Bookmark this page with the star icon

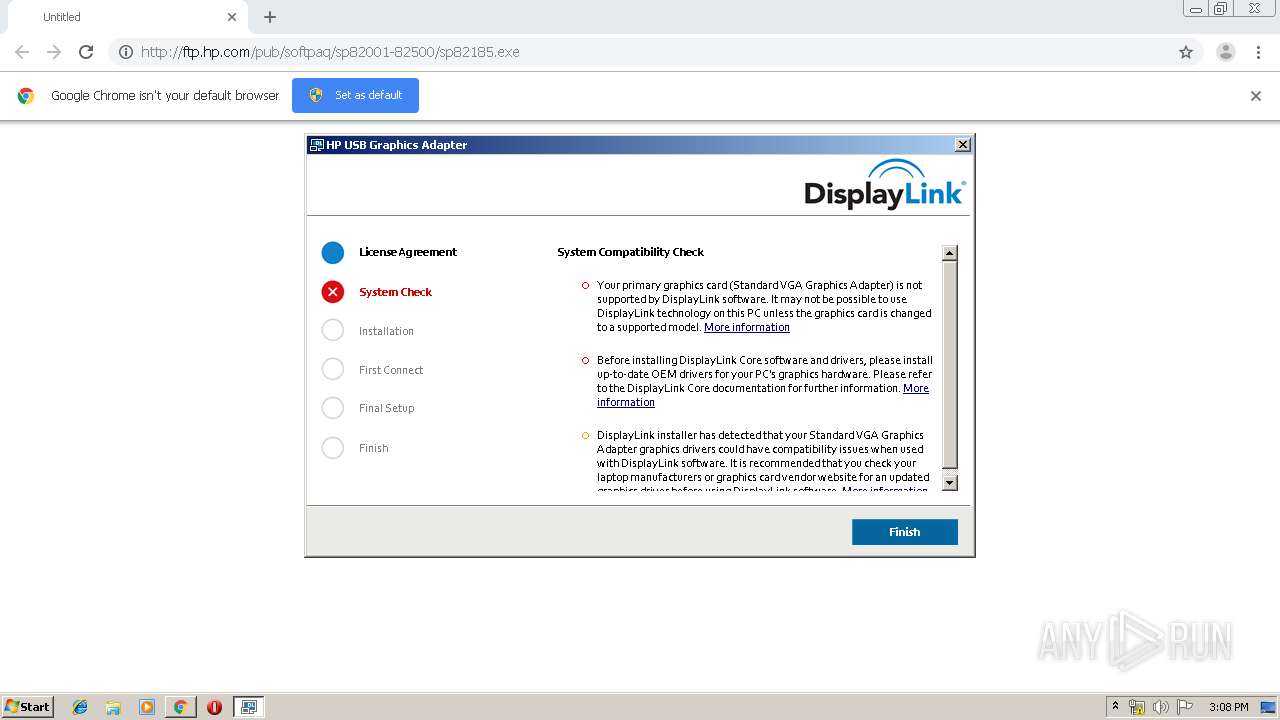point(1186,52)
